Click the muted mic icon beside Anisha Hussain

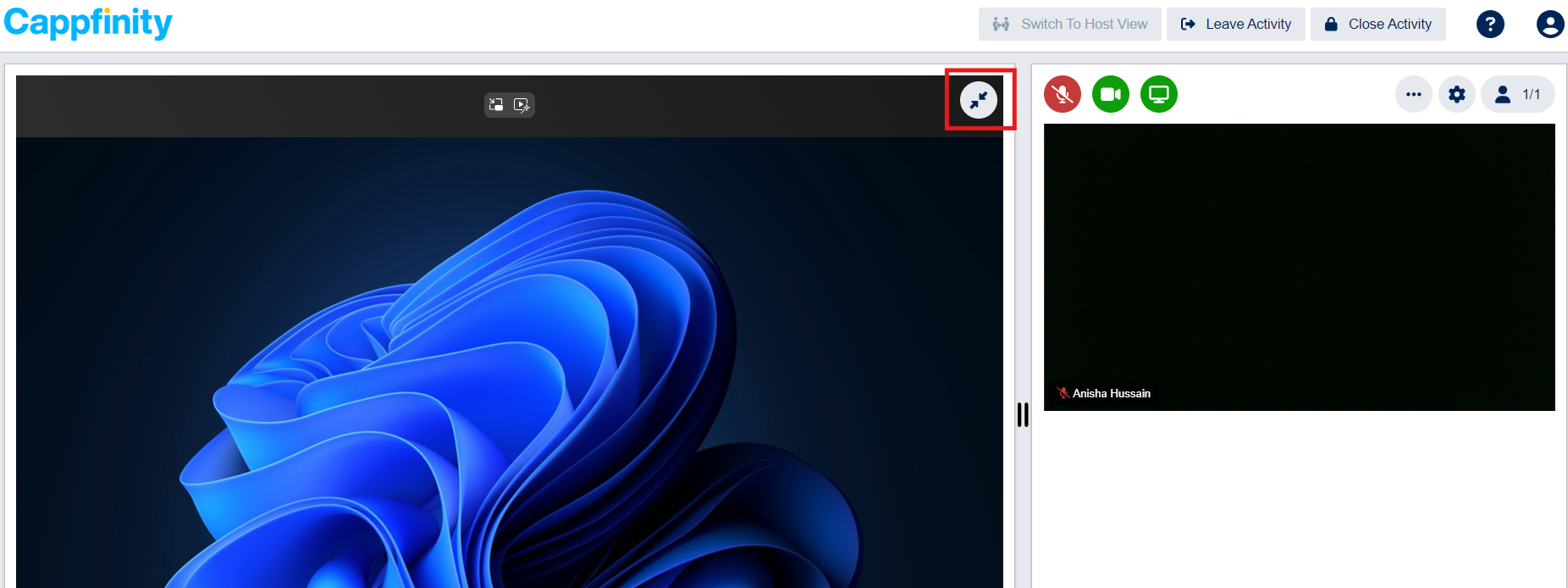tap(1063, 393)
